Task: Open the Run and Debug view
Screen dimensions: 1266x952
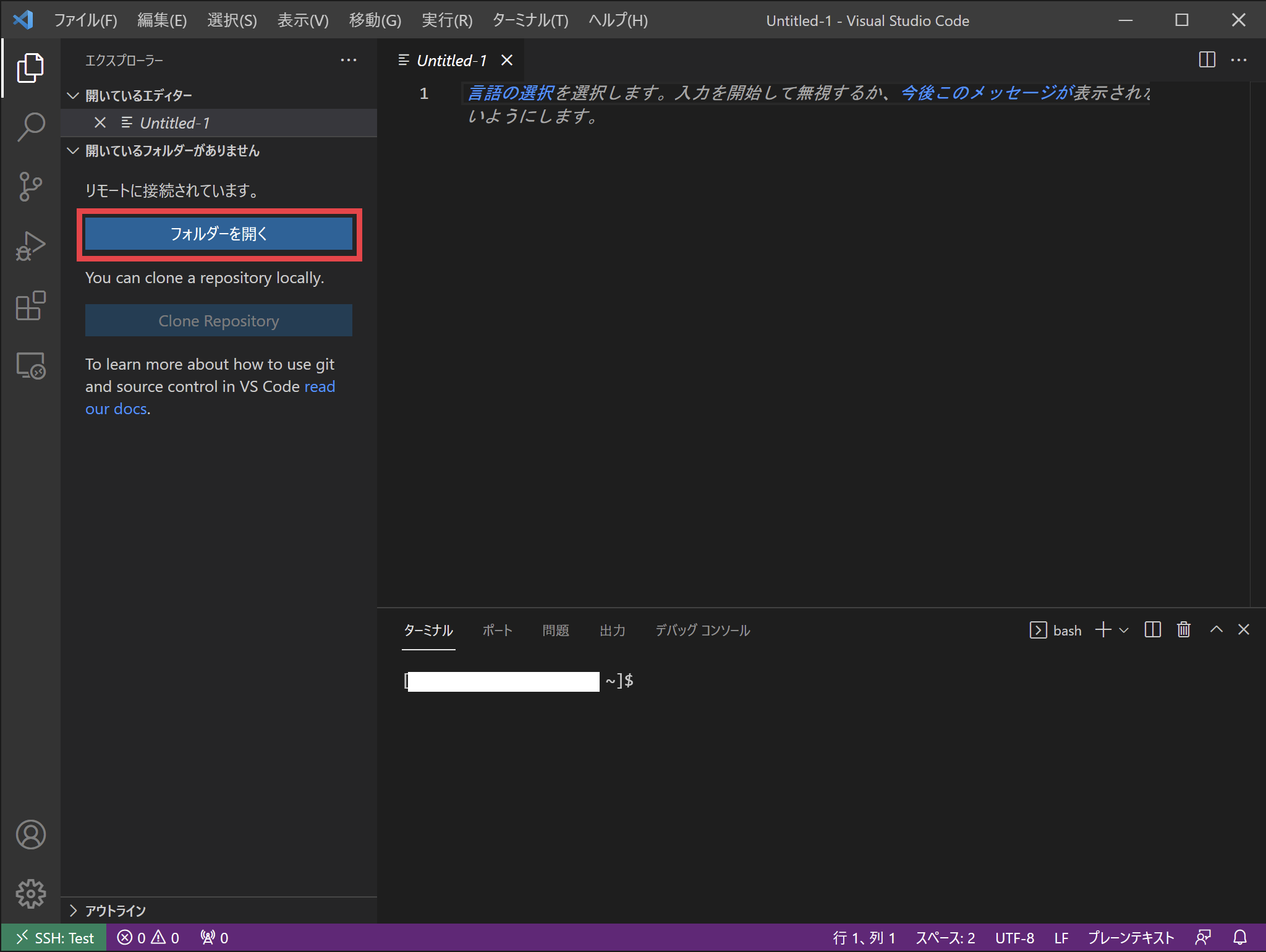Action: [x=30, y=245]
